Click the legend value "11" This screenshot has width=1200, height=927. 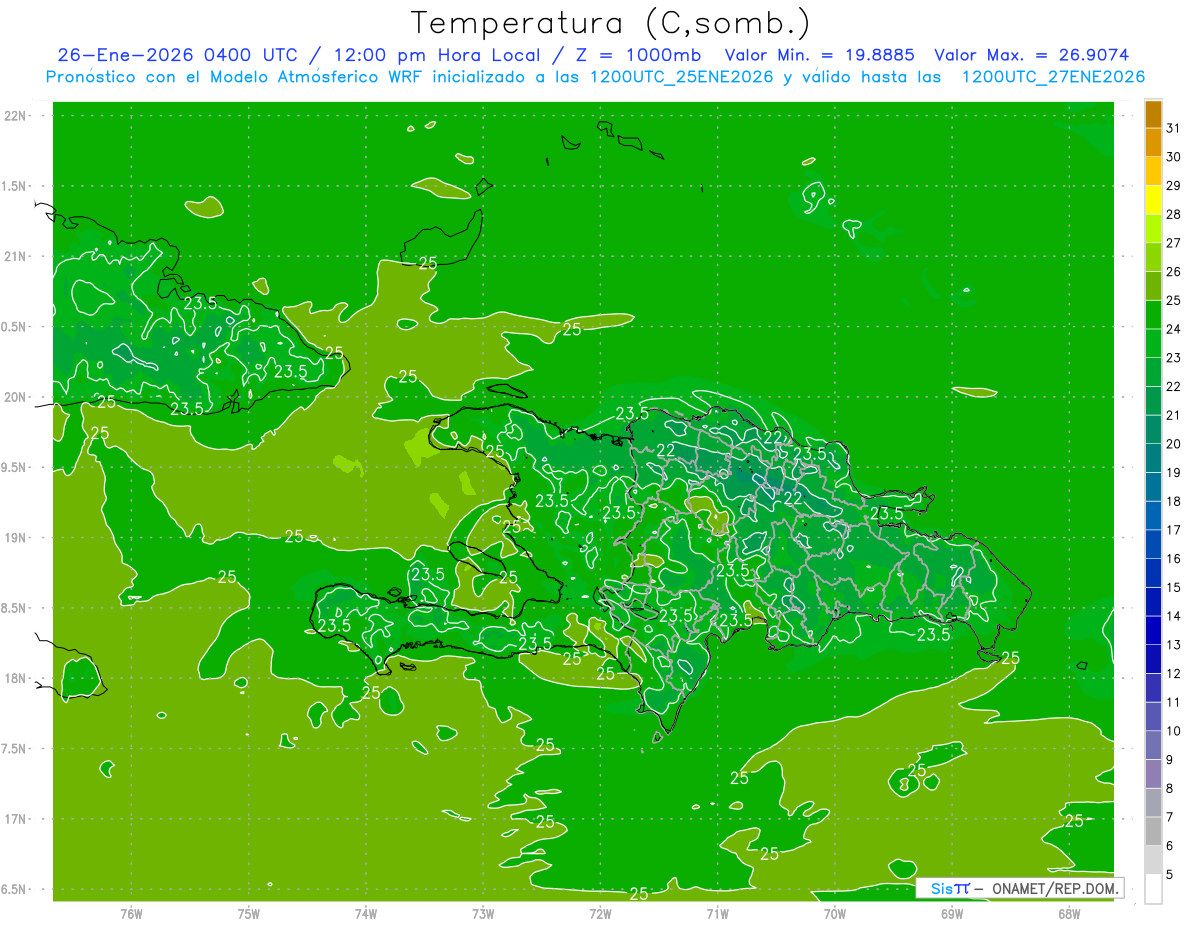[1174, 703]
